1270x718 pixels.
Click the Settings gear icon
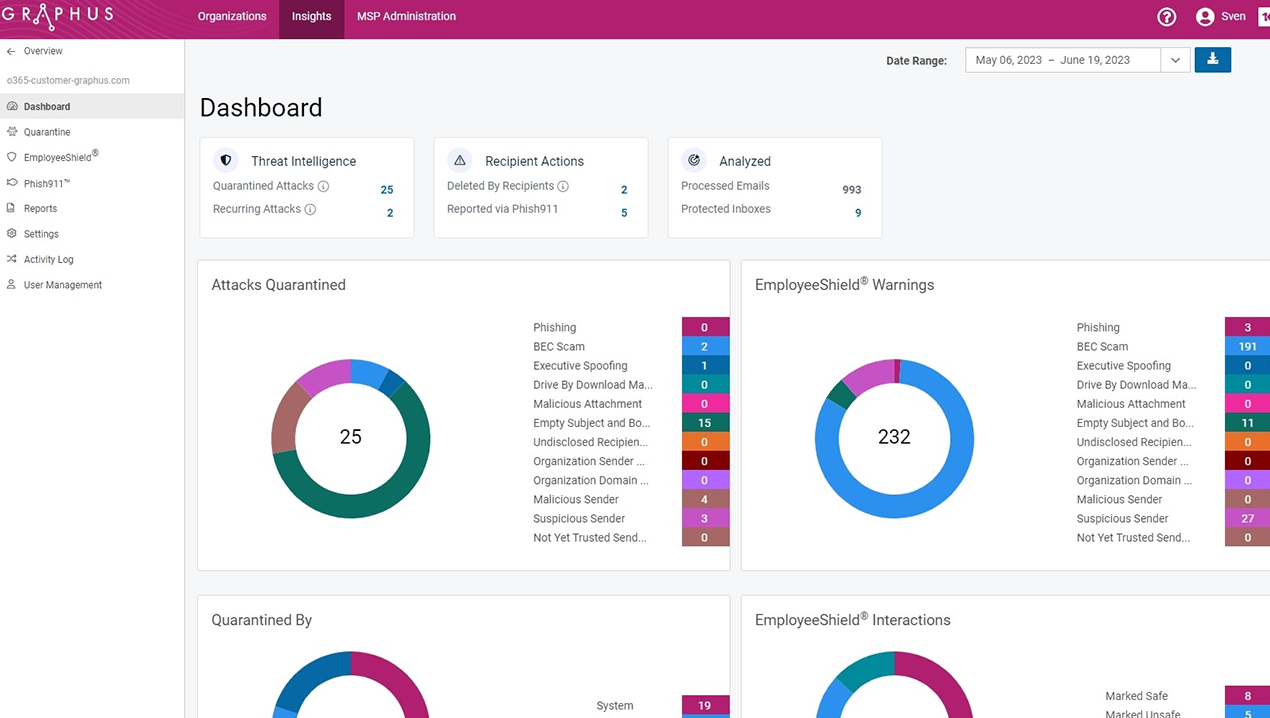tap(12, 234)
